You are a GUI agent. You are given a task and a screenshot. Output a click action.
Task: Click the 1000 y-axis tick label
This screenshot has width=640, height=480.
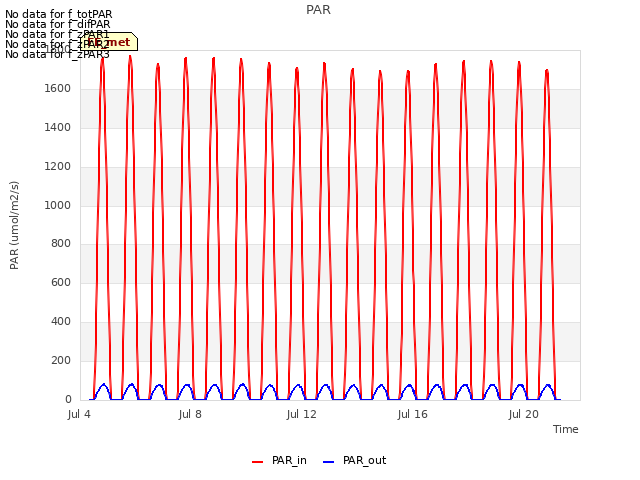58,205
